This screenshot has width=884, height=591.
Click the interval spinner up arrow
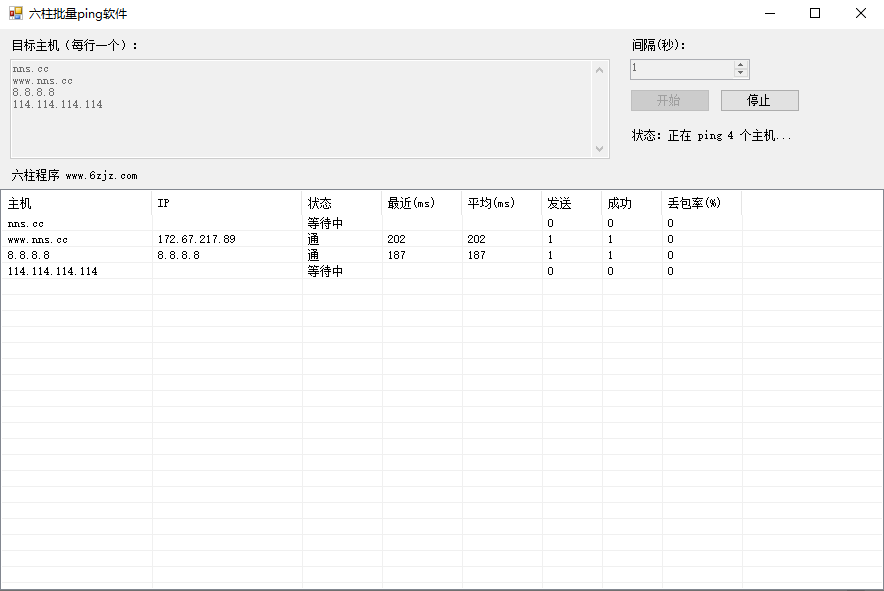[742, 64]
